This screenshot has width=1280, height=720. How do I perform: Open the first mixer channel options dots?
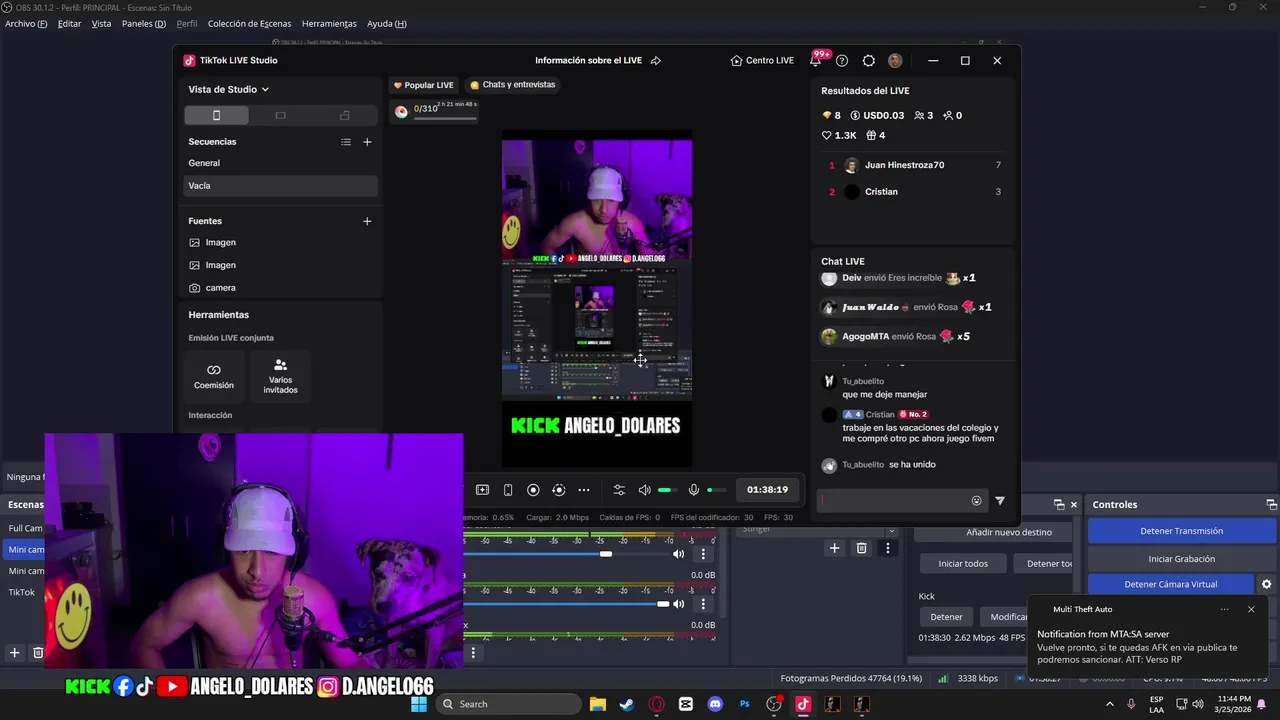coord(703,554)
